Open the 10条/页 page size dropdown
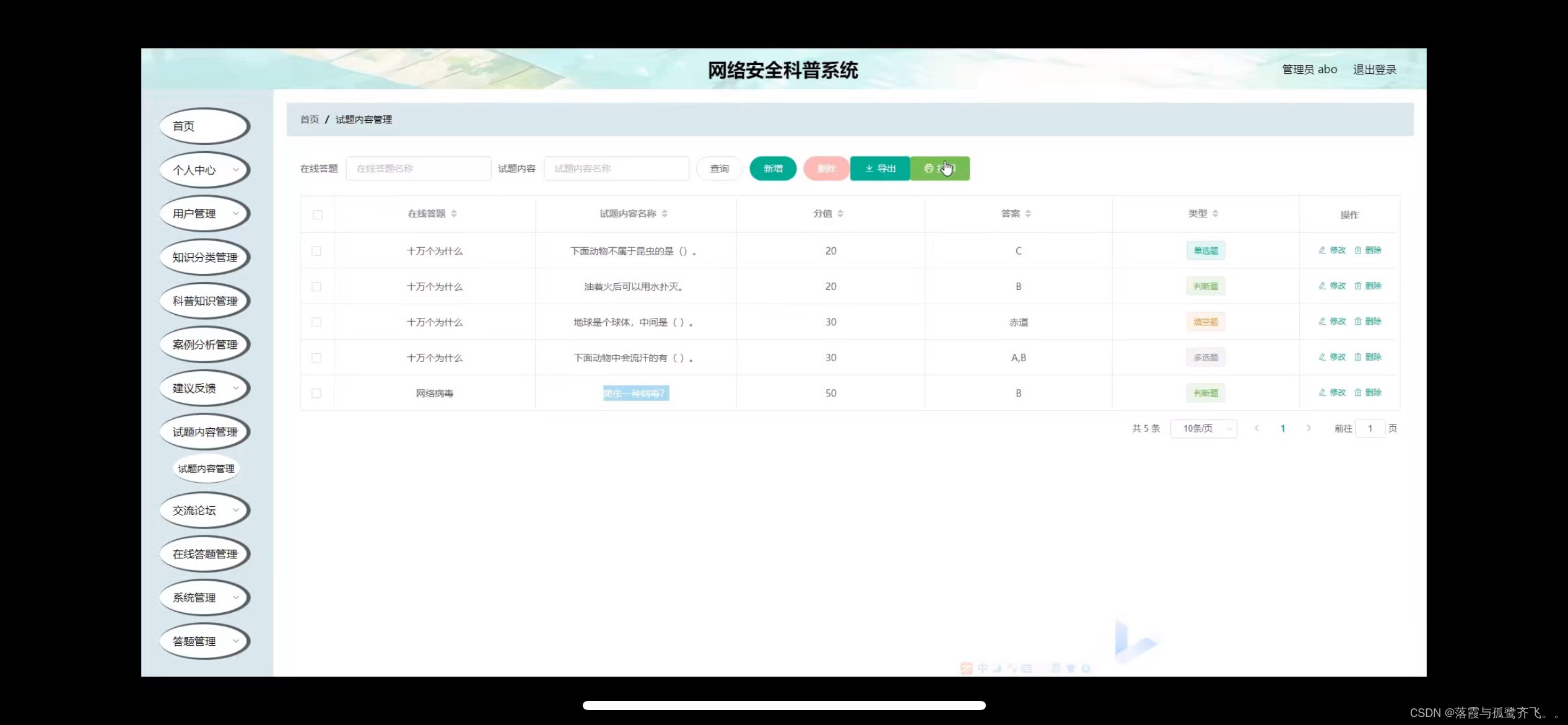Viewport: 1568px width, 725px height. [x=1204, y=429]
